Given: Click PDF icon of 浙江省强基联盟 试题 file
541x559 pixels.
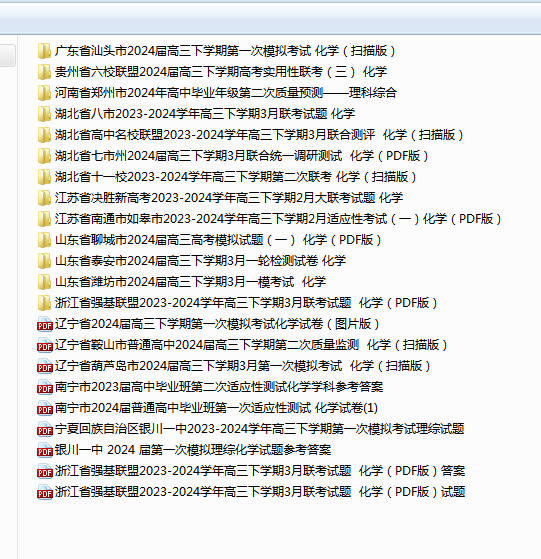Looking at the screenshot, I should 45,492.
